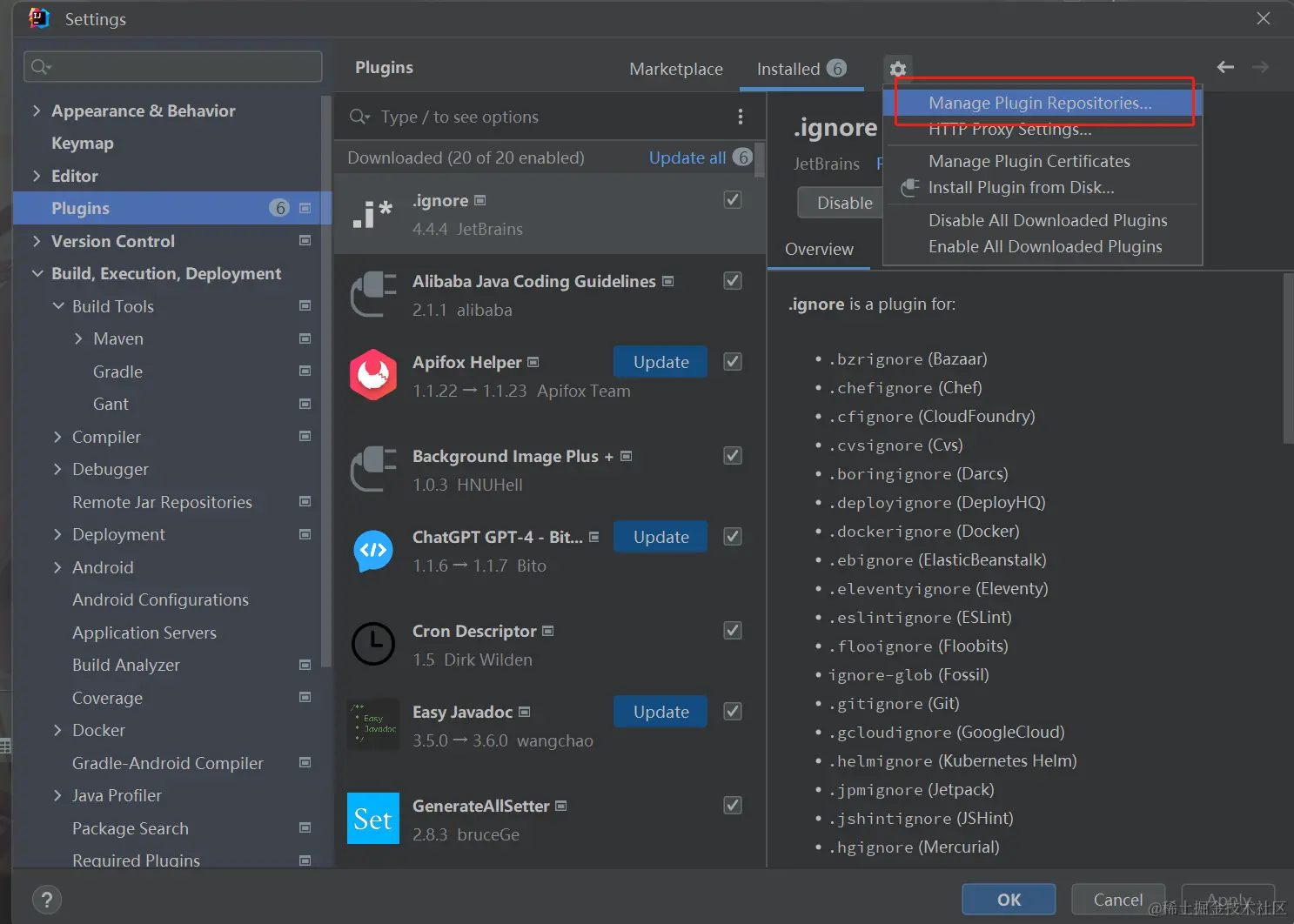Click the .ignore plugin logo in list
The image size is (1294, 924).
373,214
